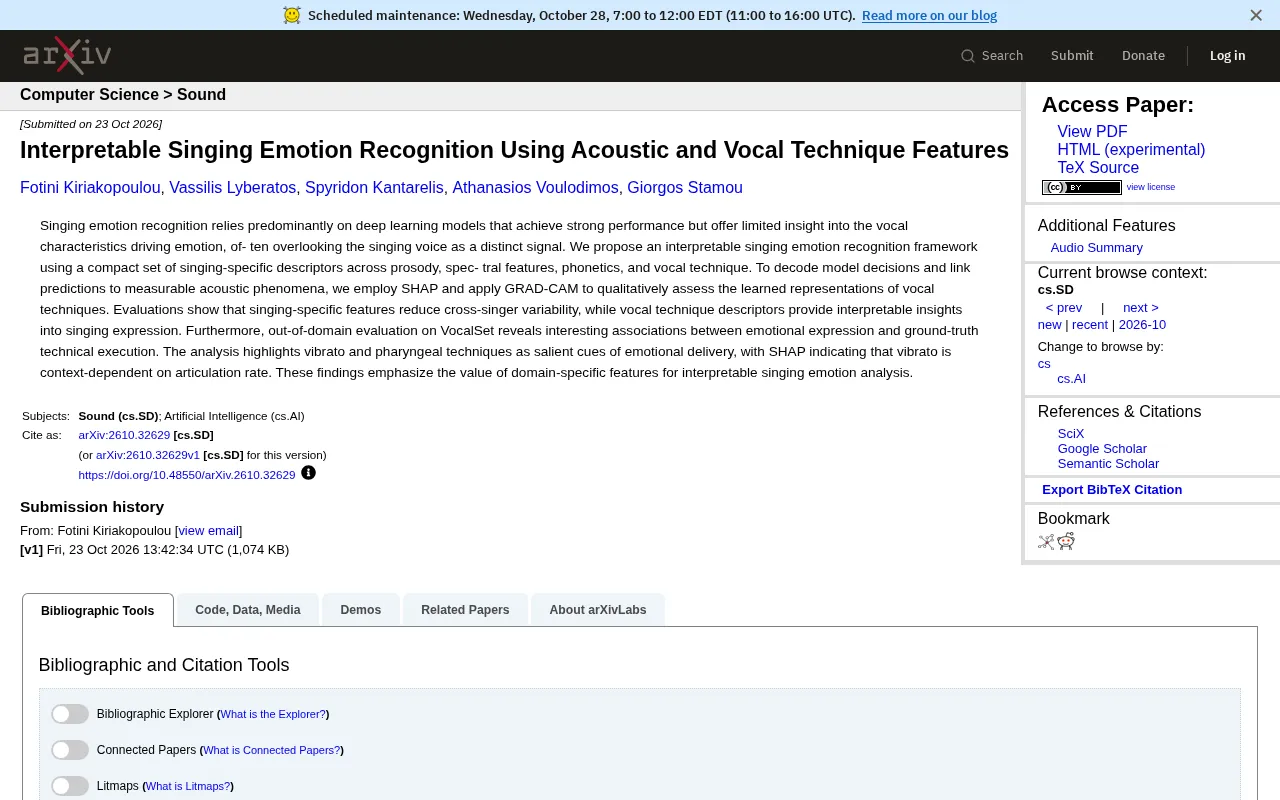
Task: Click the search magnifier icon
Action: [x=967, y=56]
